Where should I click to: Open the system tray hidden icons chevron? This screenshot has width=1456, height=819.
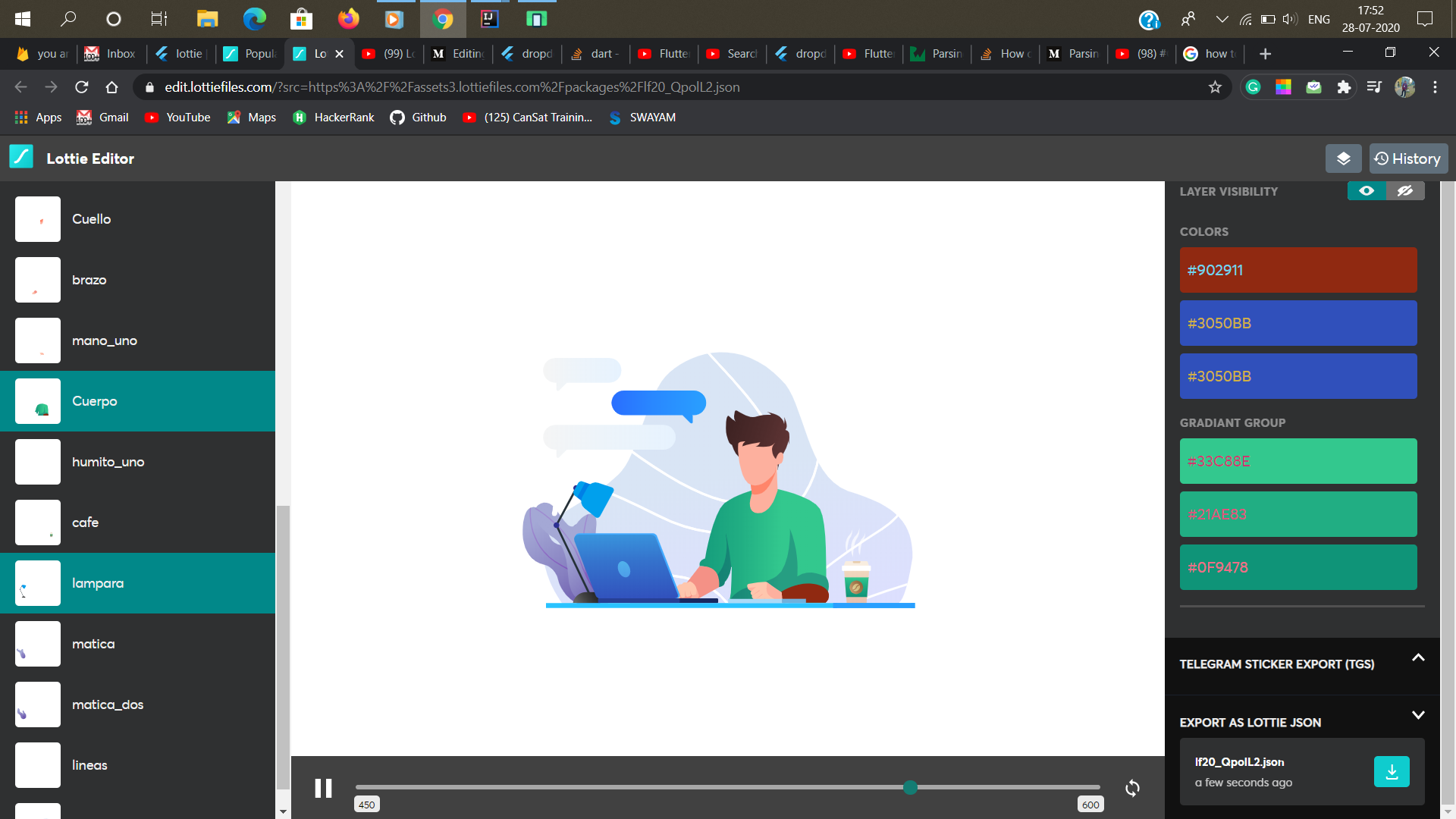[x=1221, y=19]
